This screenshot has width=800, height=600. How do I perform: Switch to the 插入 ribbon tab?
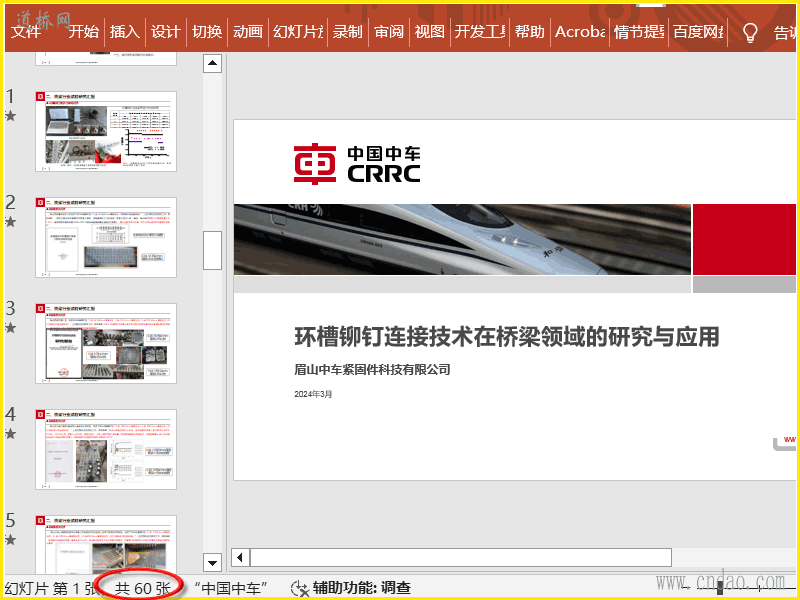point(124,32)
